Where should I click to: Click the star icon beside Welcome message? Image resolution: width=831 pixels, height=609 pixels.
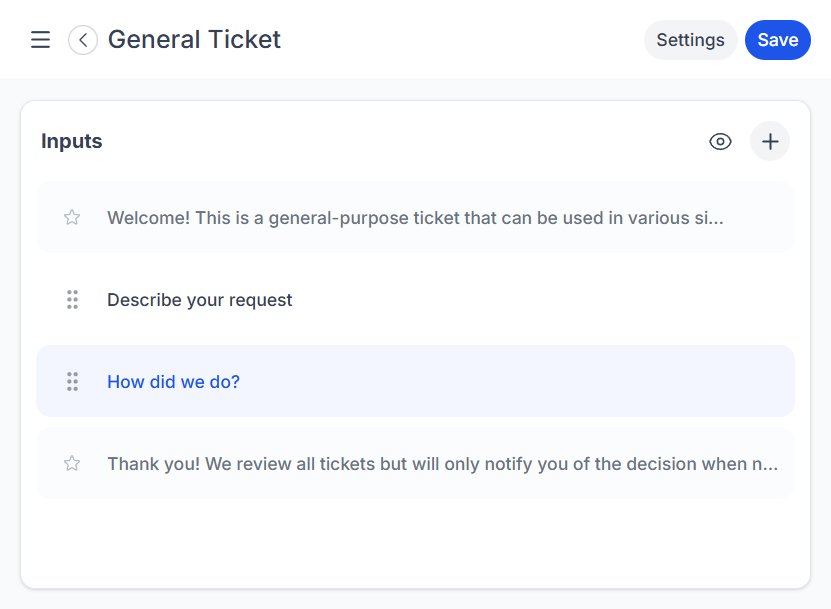tap(72, 217)
